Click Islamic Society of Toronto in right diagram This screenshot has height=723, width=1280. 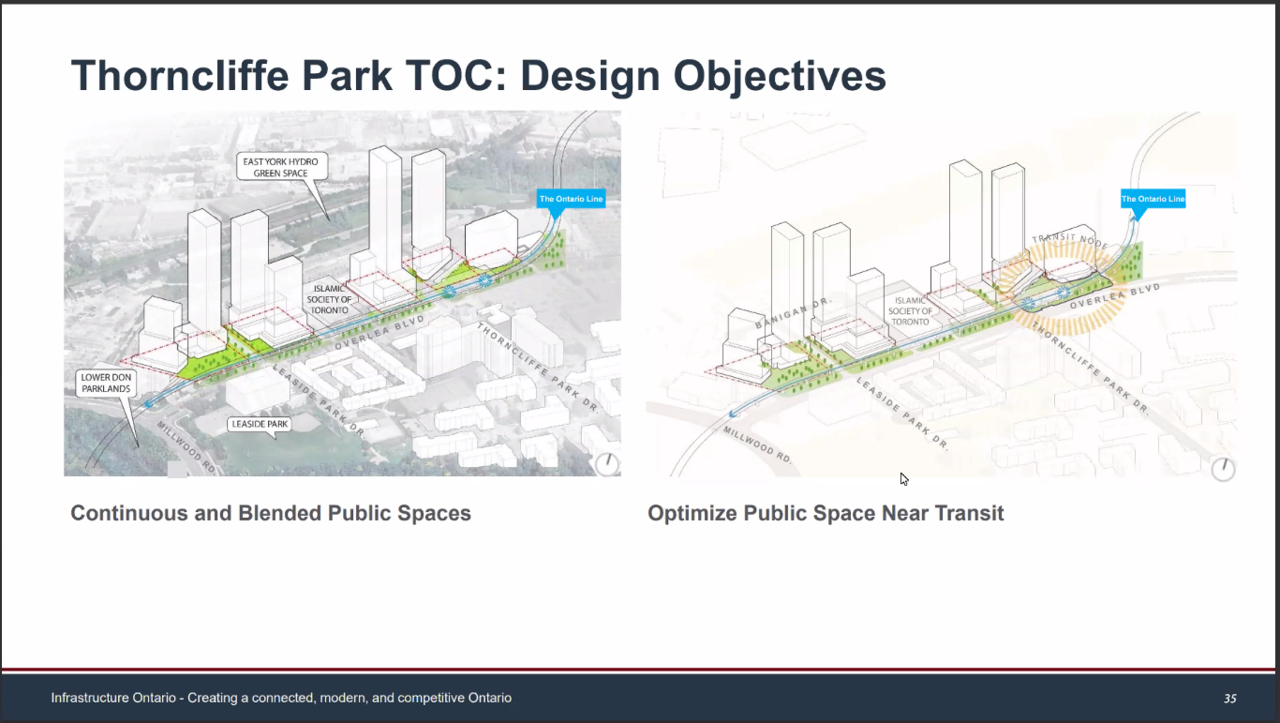click(911, 311)
